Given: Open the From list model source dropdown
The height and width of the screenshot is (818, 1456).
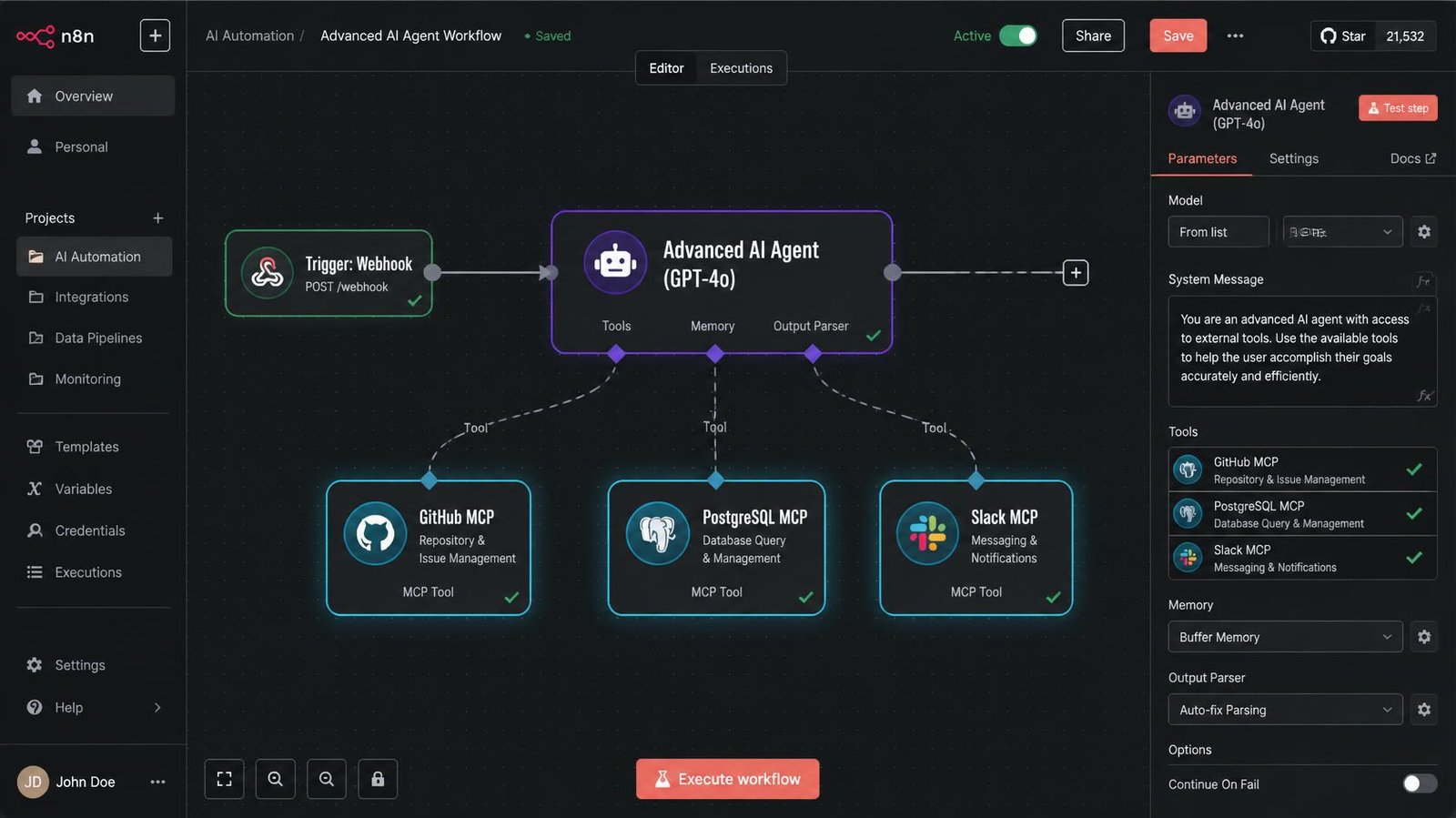Looking at the screenshot, I should coord(1218,232).
